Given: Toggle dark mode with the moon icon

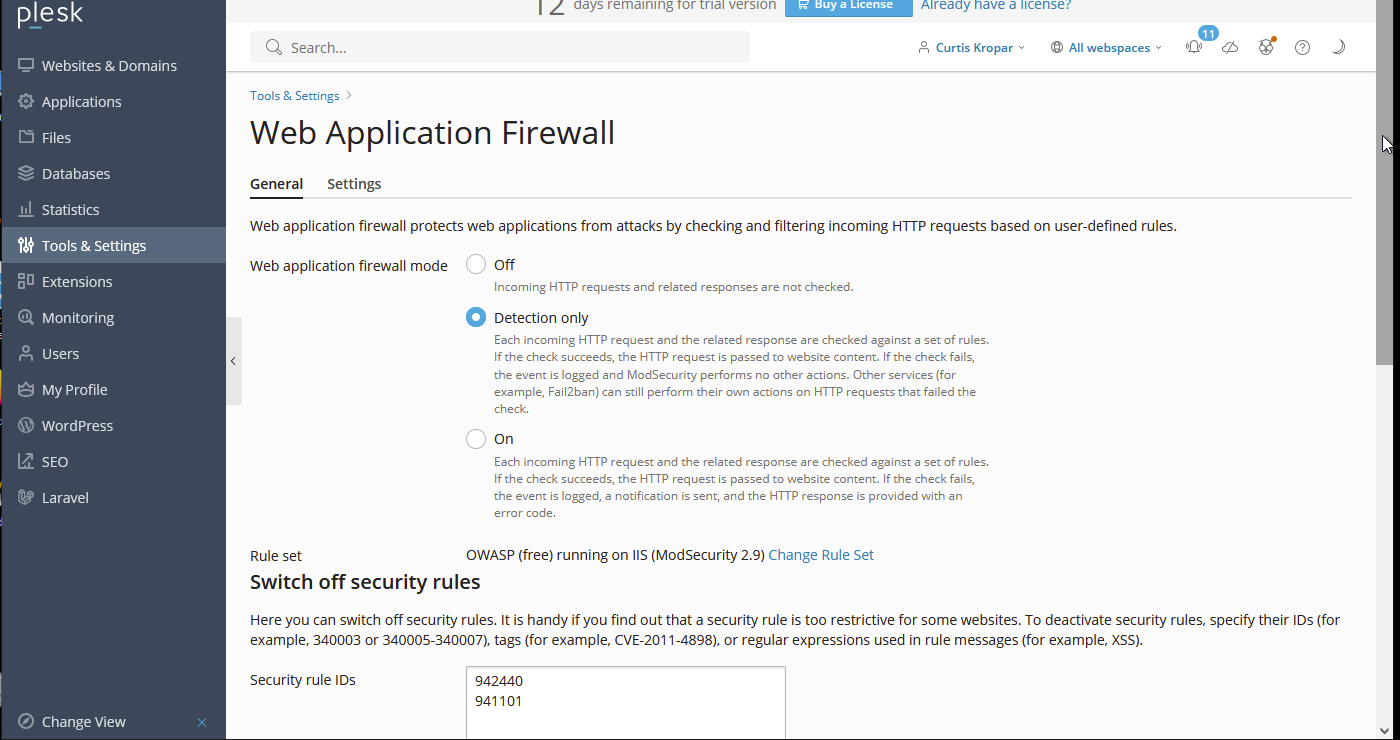Looking at the screenshot, I should [x=1338, y=47].
